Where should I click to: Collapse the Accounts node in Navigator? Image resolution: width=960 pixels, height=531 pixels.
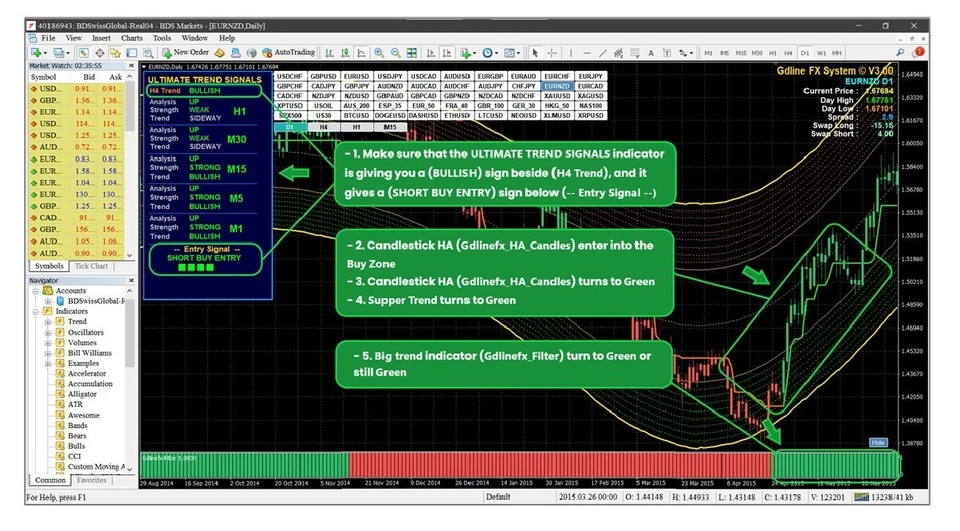tap(36, 291)
